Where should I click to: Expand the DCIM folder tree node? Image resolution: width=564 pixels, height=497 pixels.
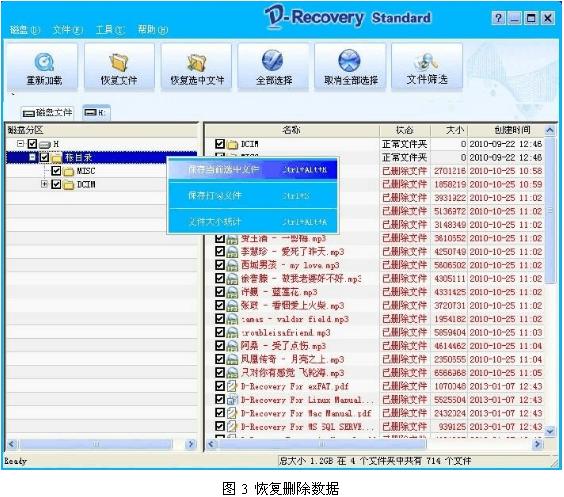pyautogui.click(x=44, y=184)
